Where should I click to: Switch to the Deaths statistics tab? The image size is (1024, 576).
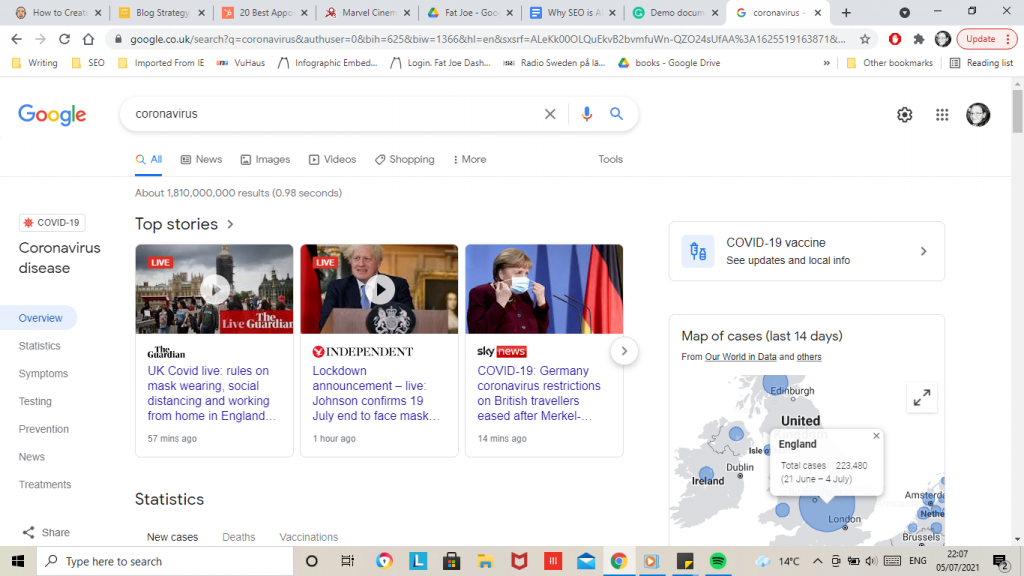(238, 537)
